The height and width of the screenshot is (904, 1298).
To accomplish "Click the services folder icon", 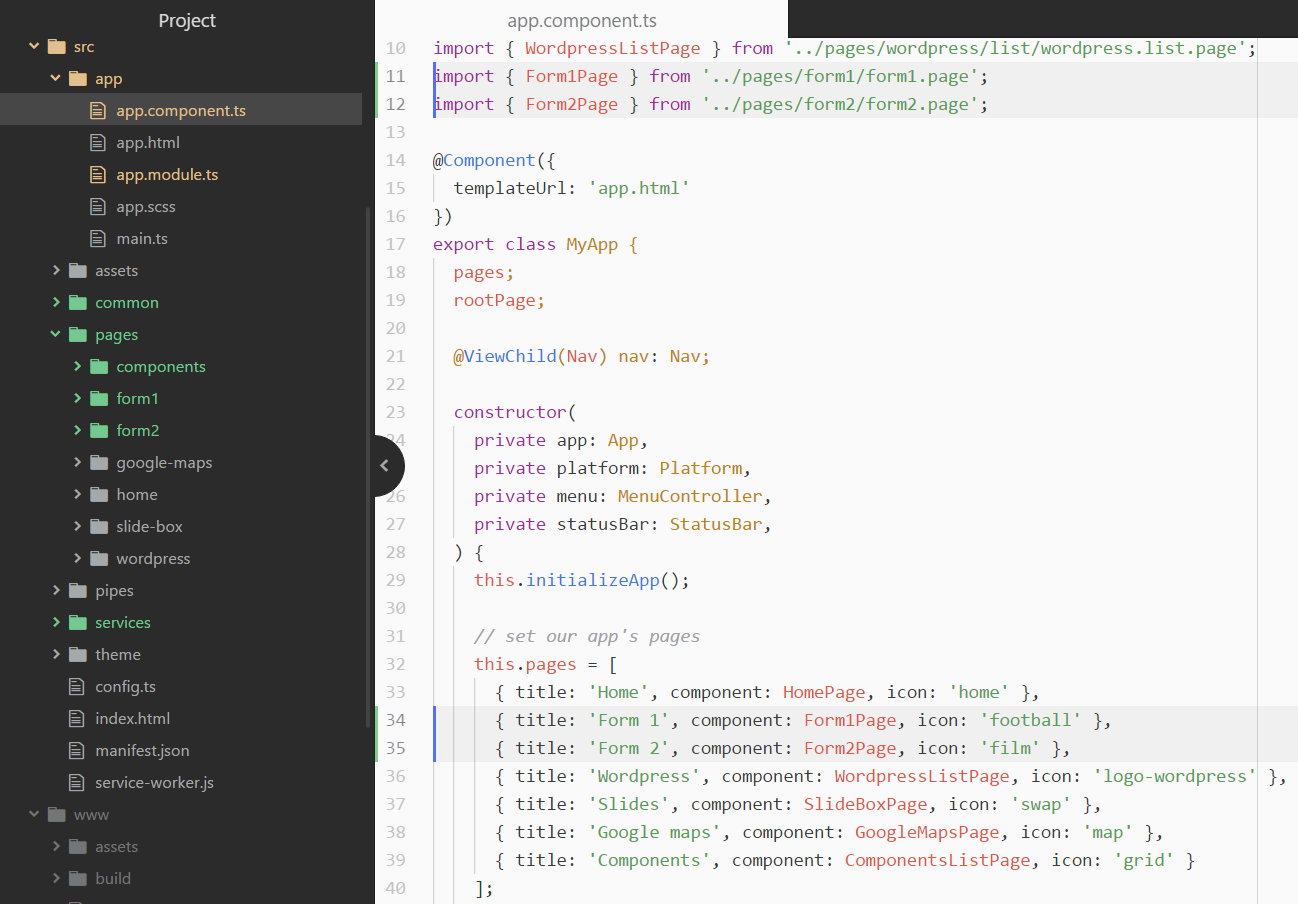I will pyautogui.click(x=78, y=622).
